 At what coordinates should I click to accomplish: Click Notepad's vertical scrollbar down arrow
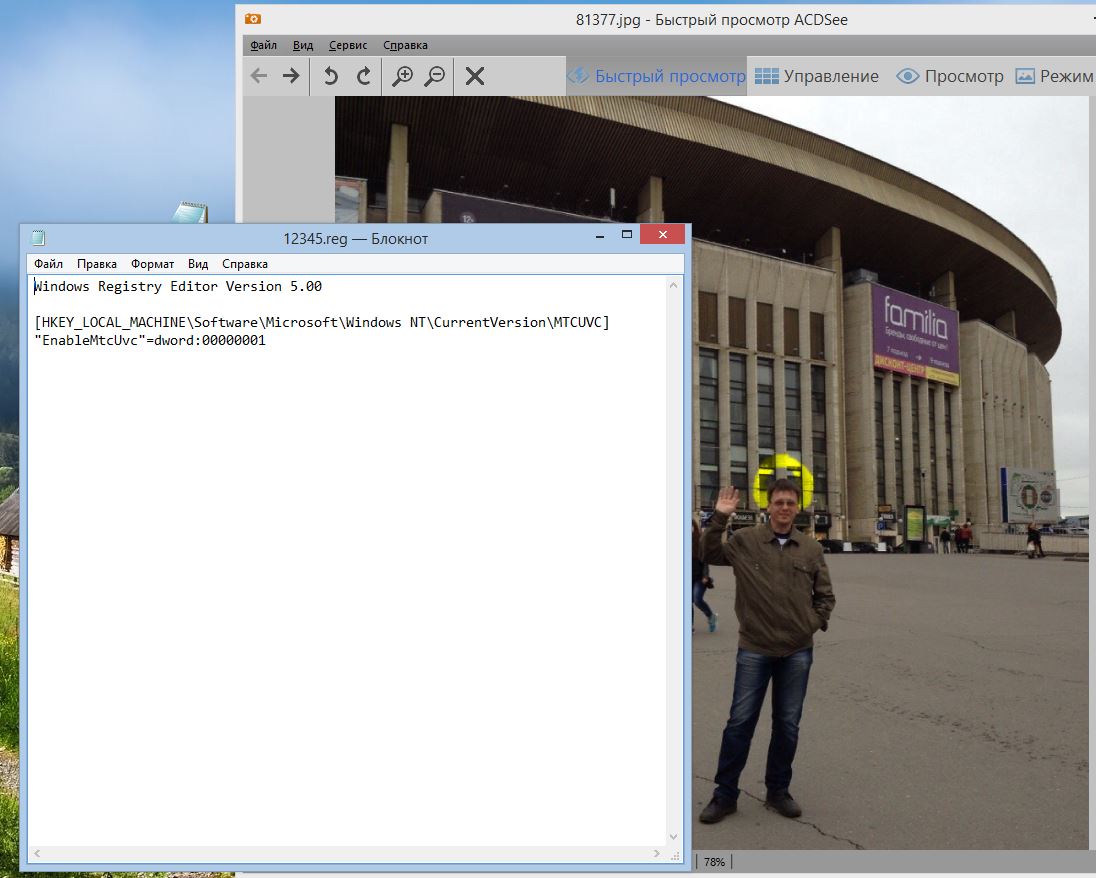point(675,837)
